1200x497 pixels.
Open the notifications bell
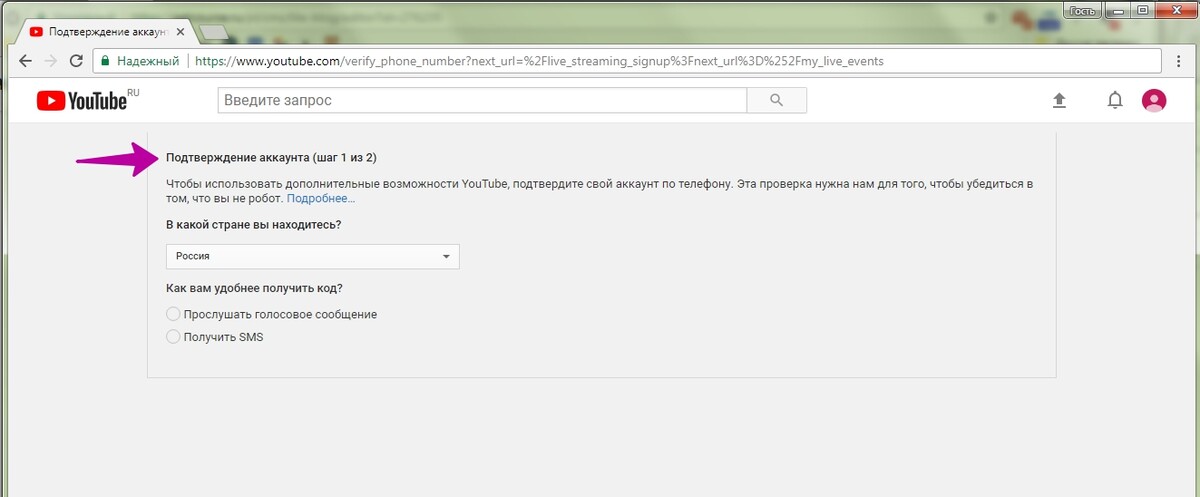pyautogui.click(x=1115, y=100)
